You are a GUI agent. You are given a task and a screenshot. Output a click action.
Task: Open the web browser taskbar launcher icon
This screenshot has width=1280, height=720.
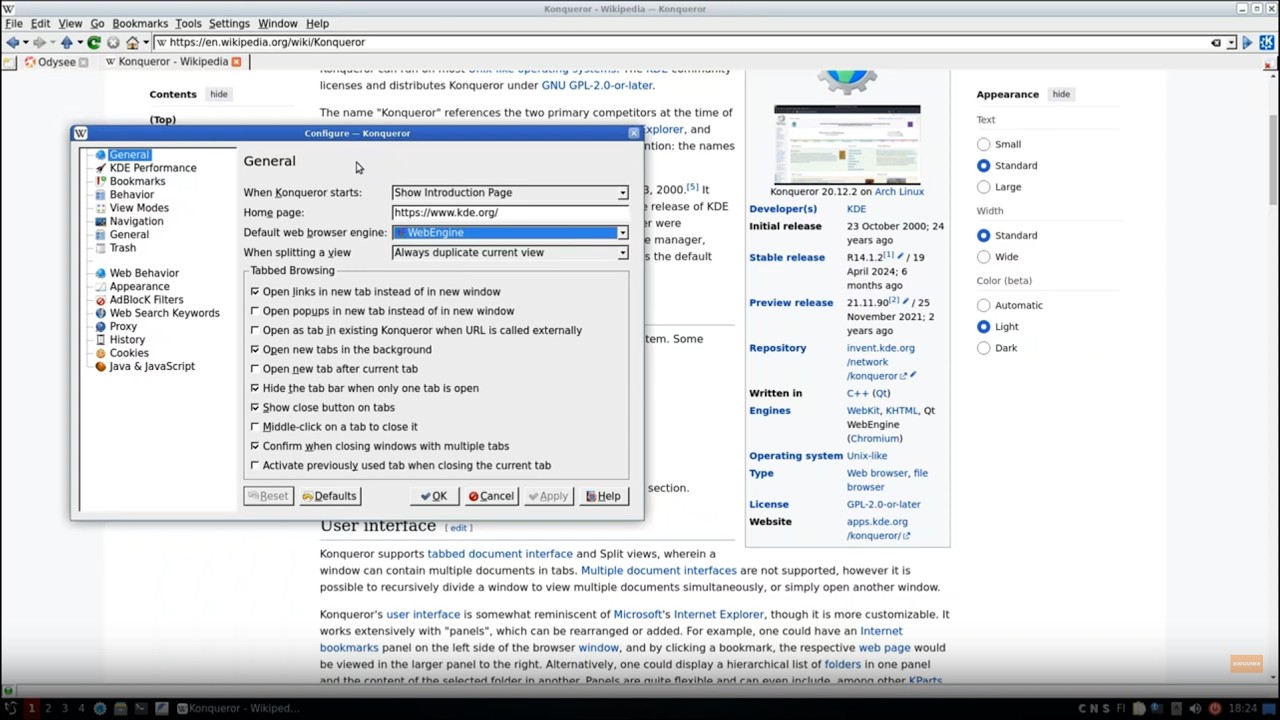pyautogui.click(x=100, y=708)
